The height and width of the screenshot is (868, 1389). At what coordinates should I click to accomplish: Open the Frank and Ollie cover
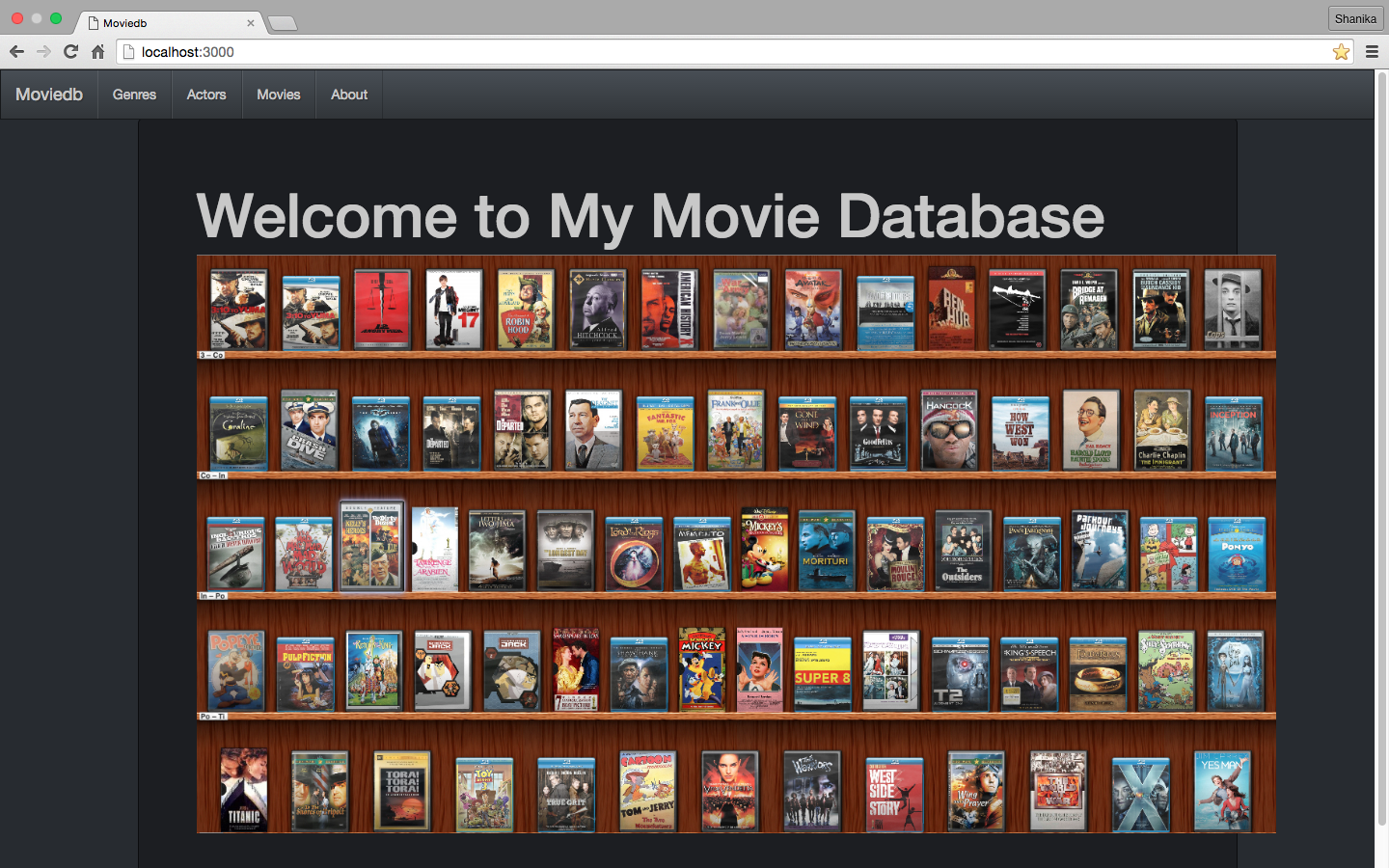pyautogui.click(x=736, y=430)
